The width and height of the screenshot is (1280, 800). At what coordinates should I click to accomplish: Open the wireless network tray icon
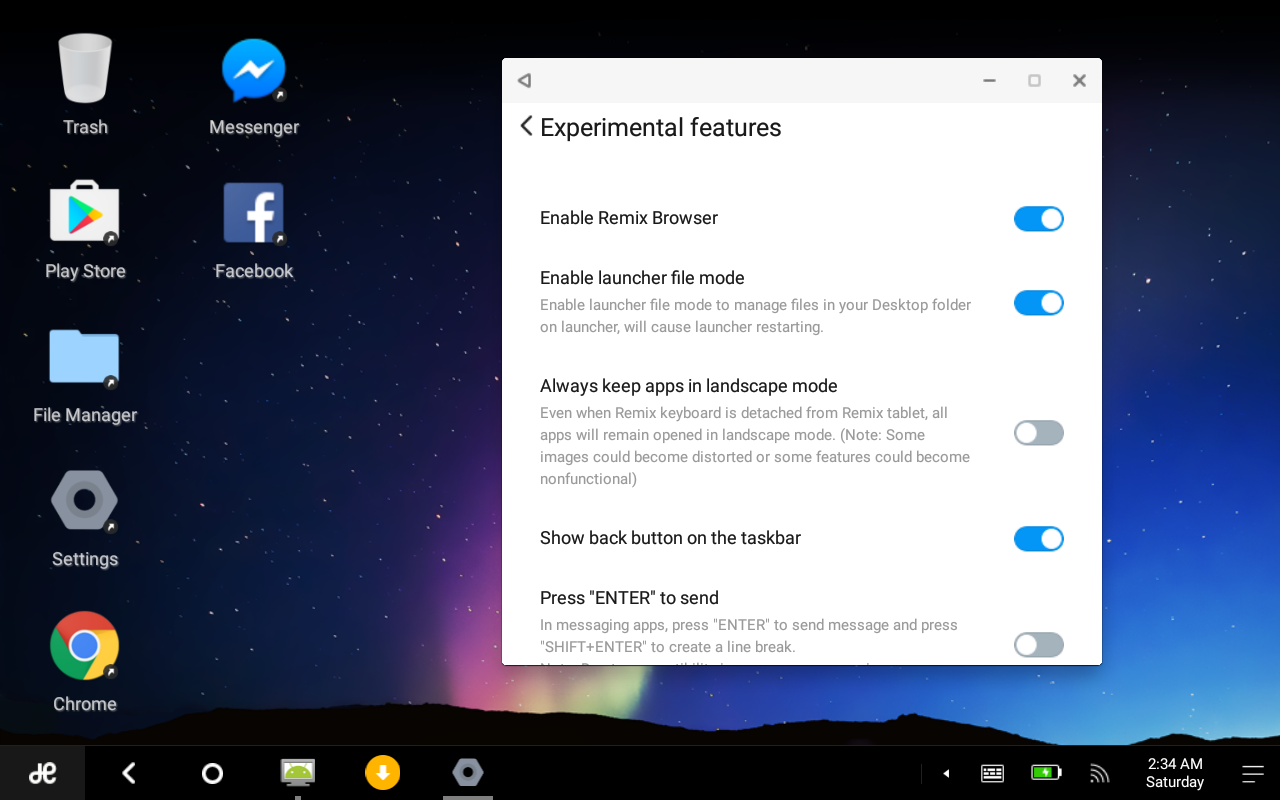pyautogui.click(x=1100, y=773)
